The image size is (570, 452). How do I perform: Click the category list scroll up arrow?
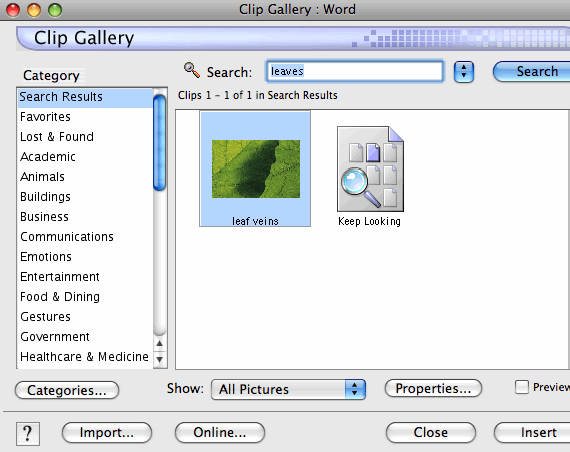tap(159, 343)
